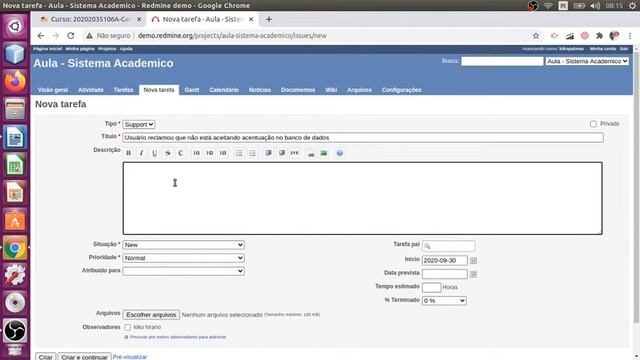Open Minha conta link
Viewport: 640px width, 360px height.
(x=602, y=49)
